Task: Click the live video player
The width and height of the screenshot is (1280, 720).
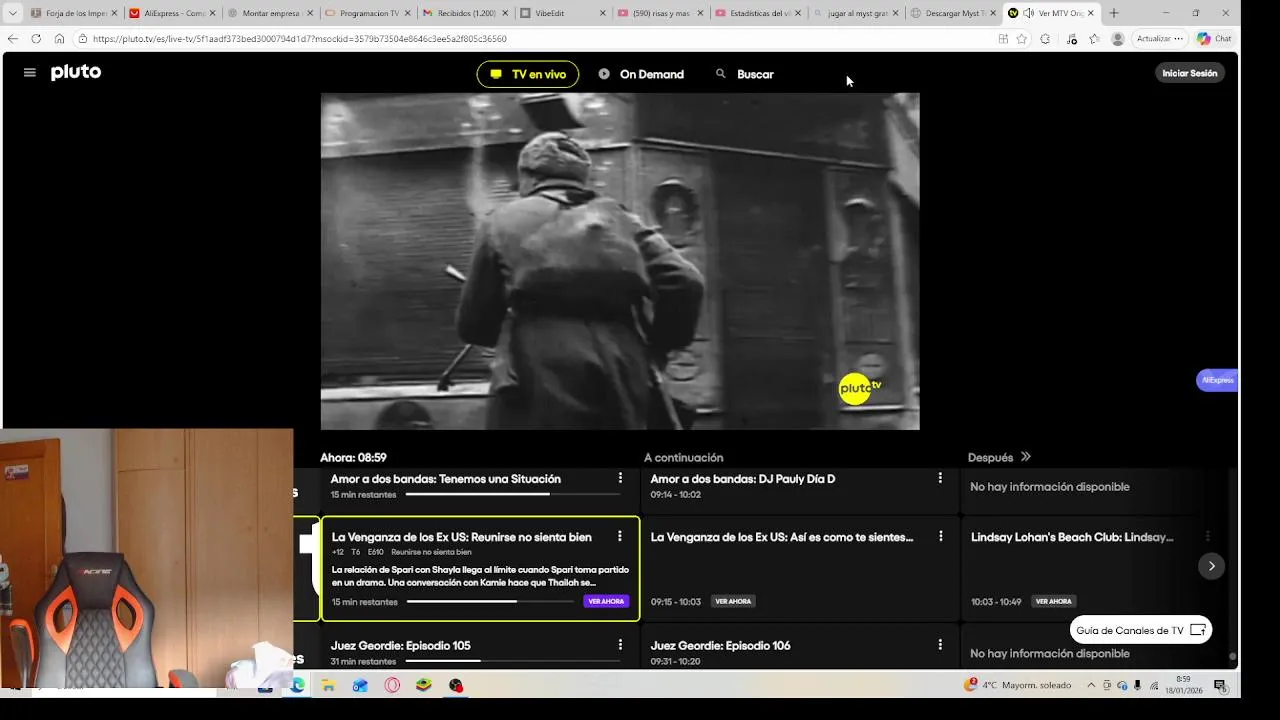Action: click(x=620, y=261)
